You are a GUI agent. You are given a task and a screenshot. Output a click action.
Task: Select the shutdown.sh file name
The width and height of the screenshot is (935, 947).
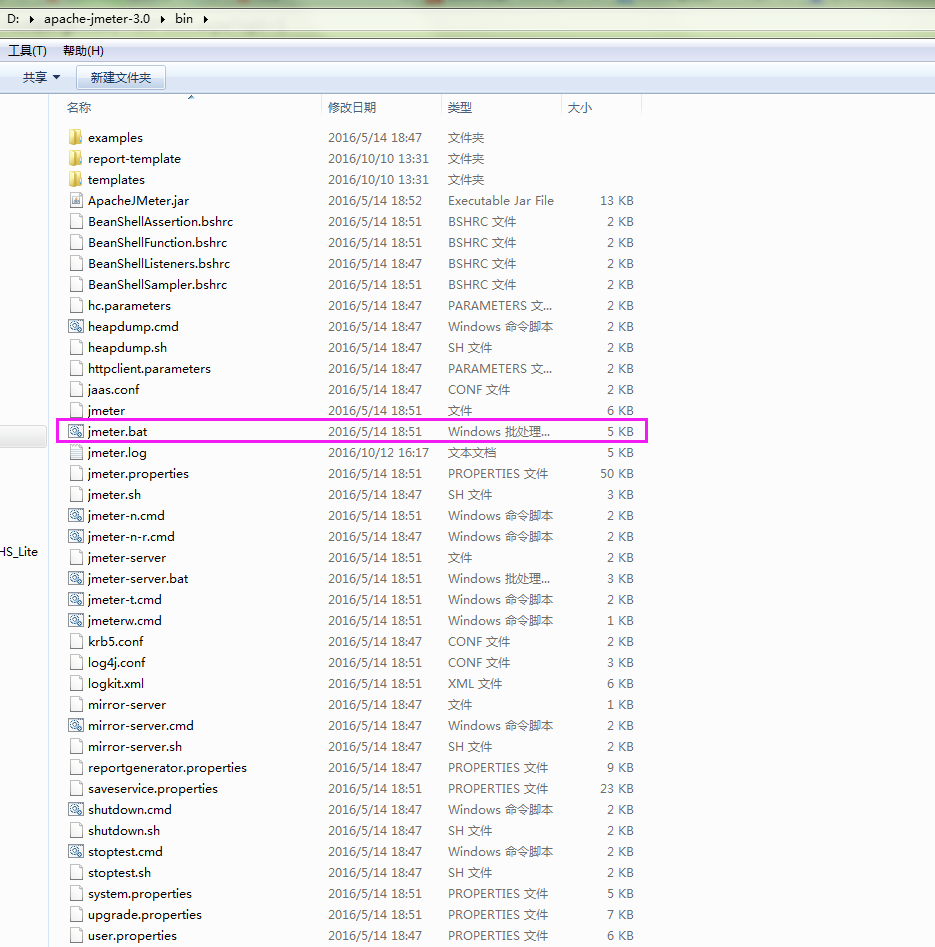pos(124,830)
